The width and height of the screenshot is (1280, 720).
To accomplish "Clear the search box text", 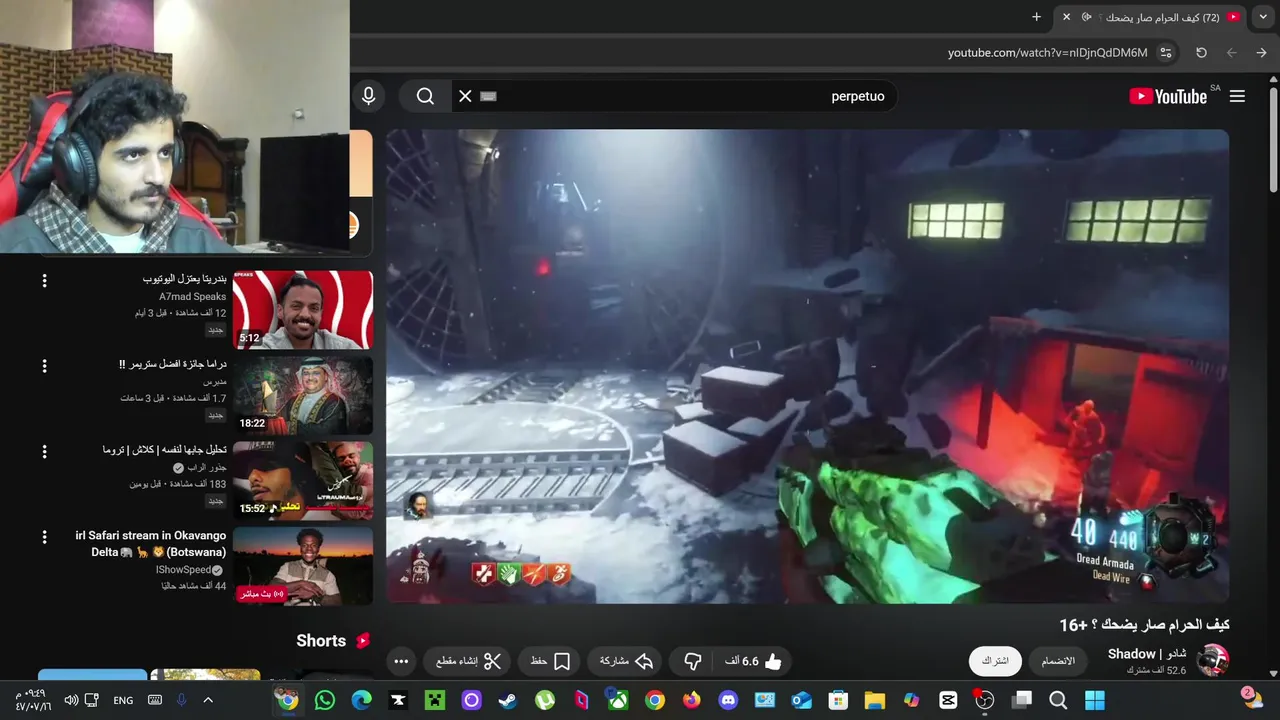I will pyautogui.click(x=465, y=96).
